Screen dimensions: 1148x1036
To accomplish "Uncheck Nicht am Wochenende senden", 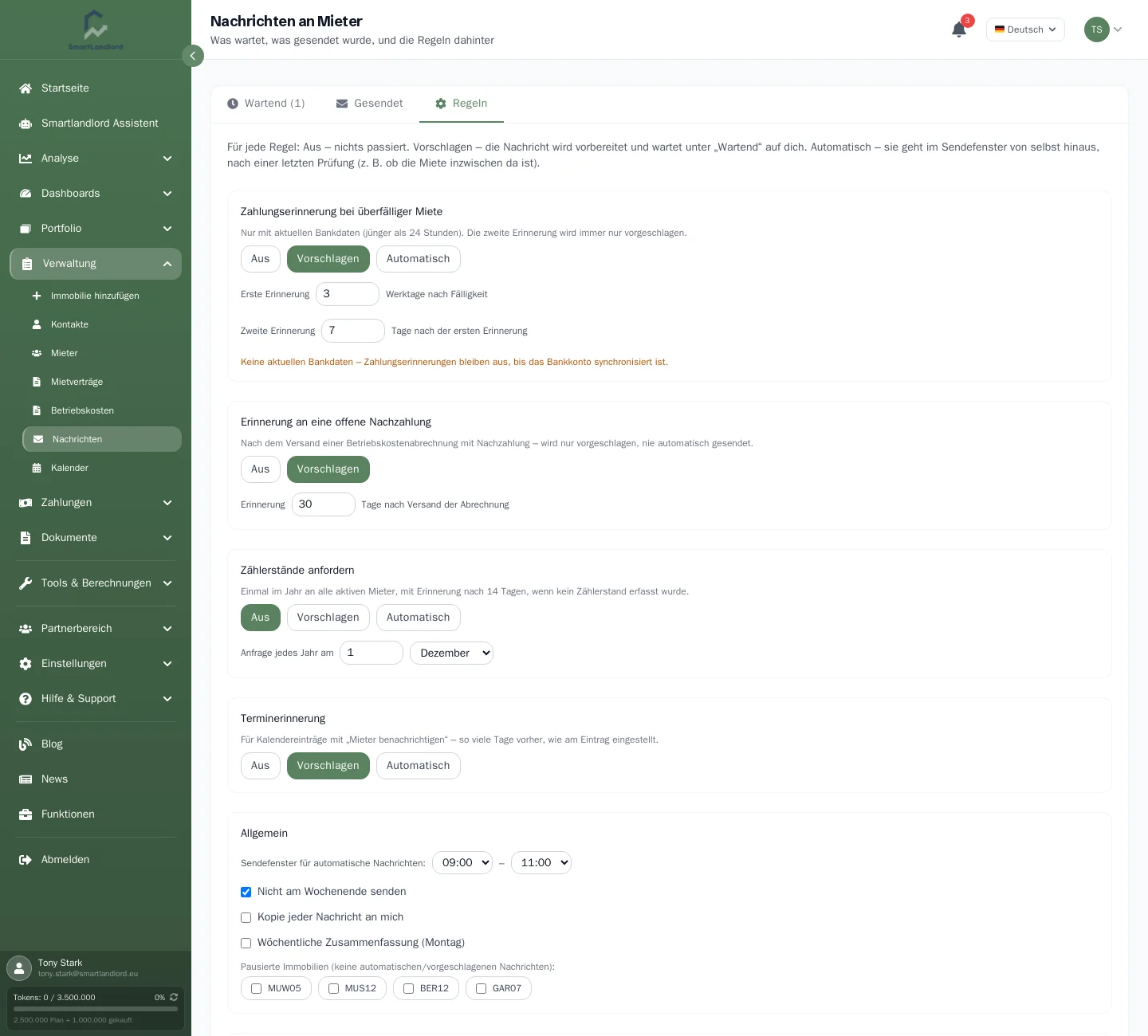I will coord(246,892).
